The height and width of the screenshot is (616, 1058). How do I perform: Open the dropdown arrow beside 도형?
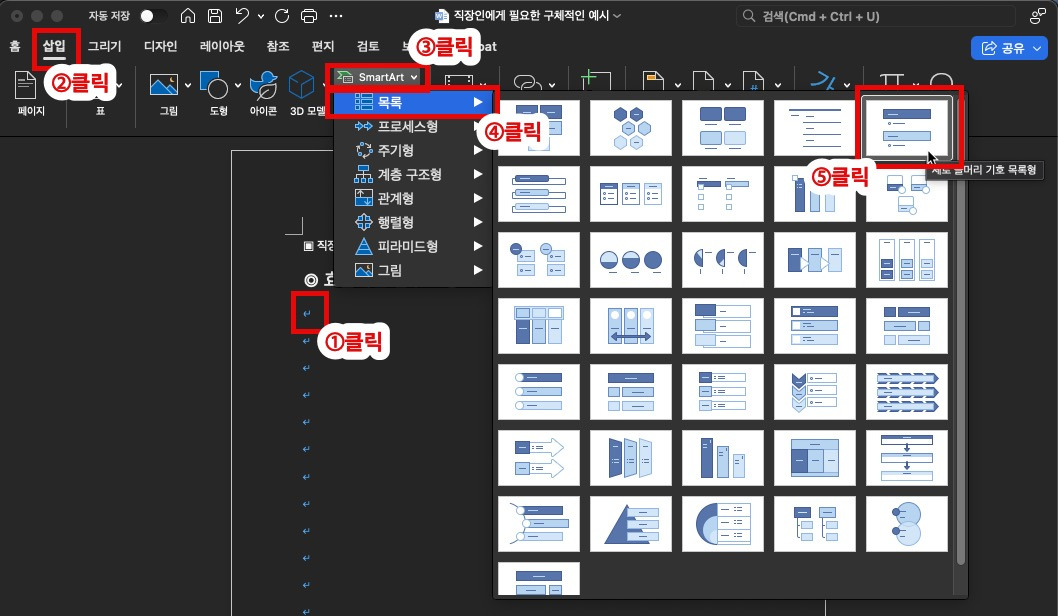click(238, 86)
